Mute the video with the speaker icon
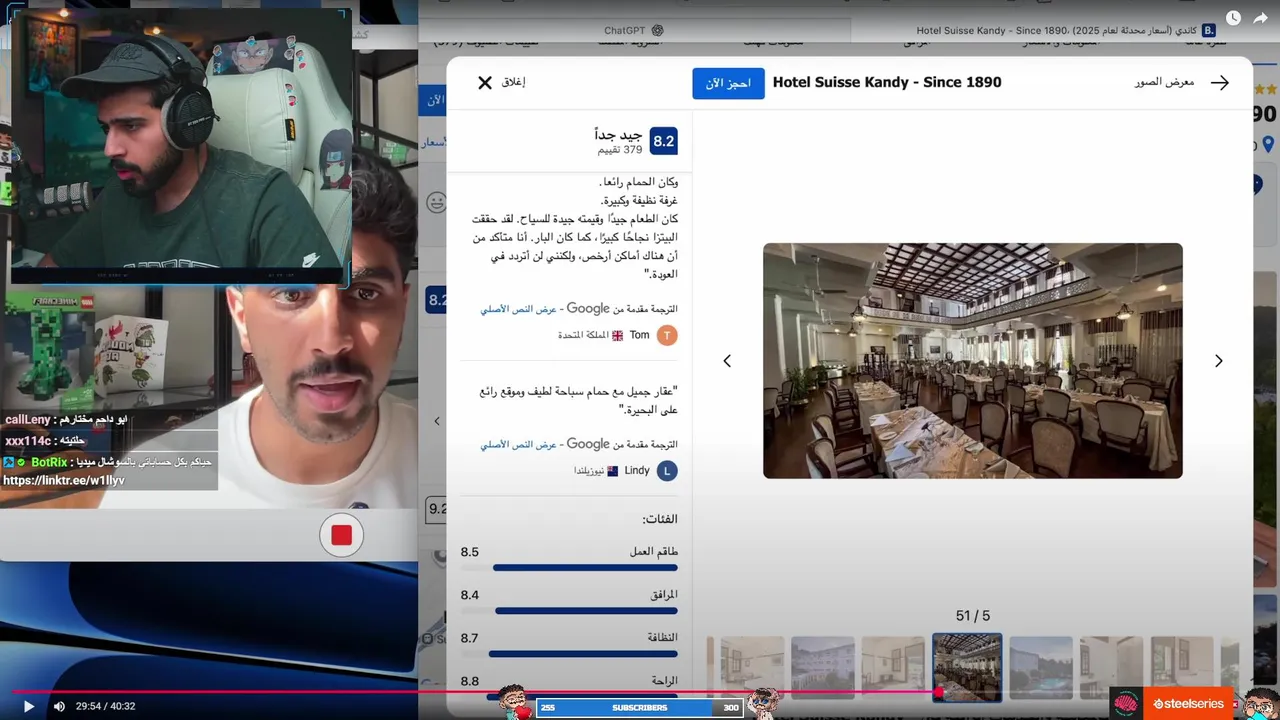 click(x=59, y=706)
